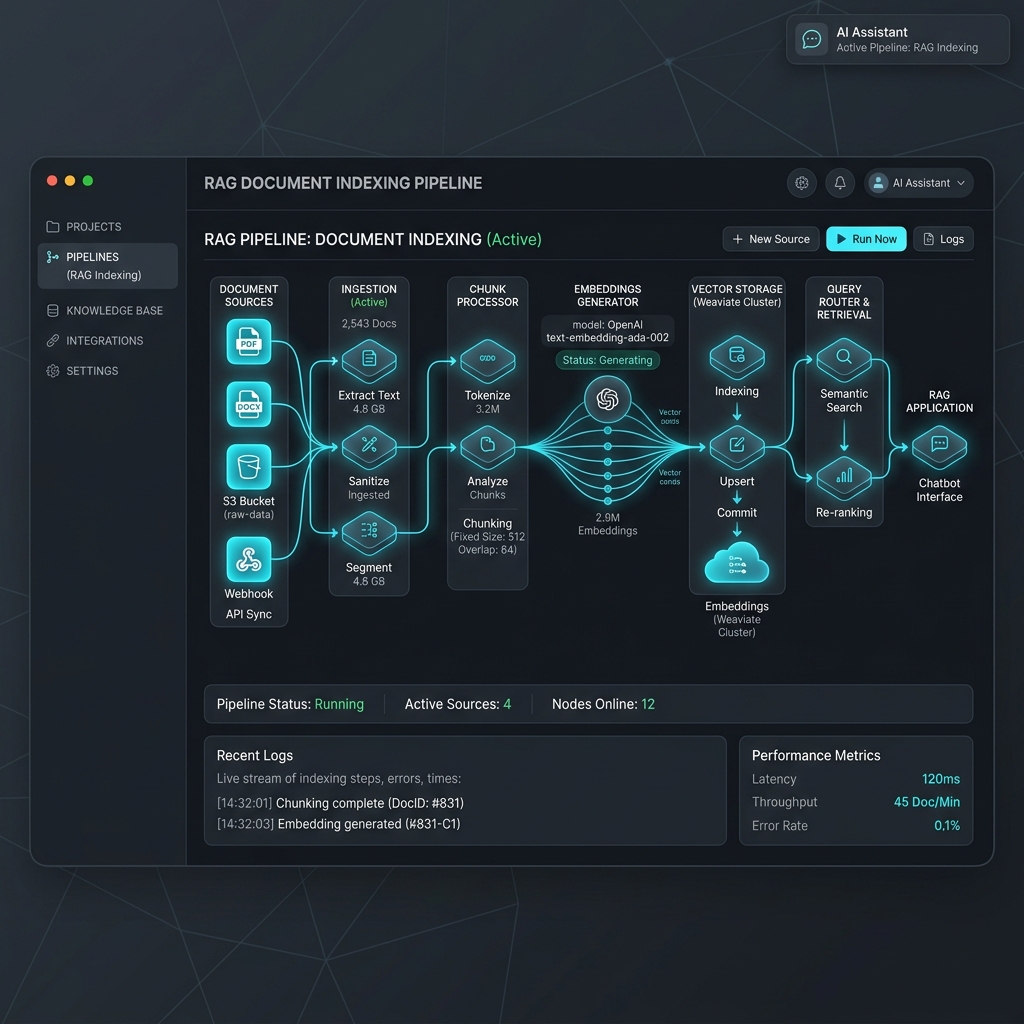Viewport: 1024px width, 1024px height.
Task: Open settings via the header gear icon
Action: point(801,183)
